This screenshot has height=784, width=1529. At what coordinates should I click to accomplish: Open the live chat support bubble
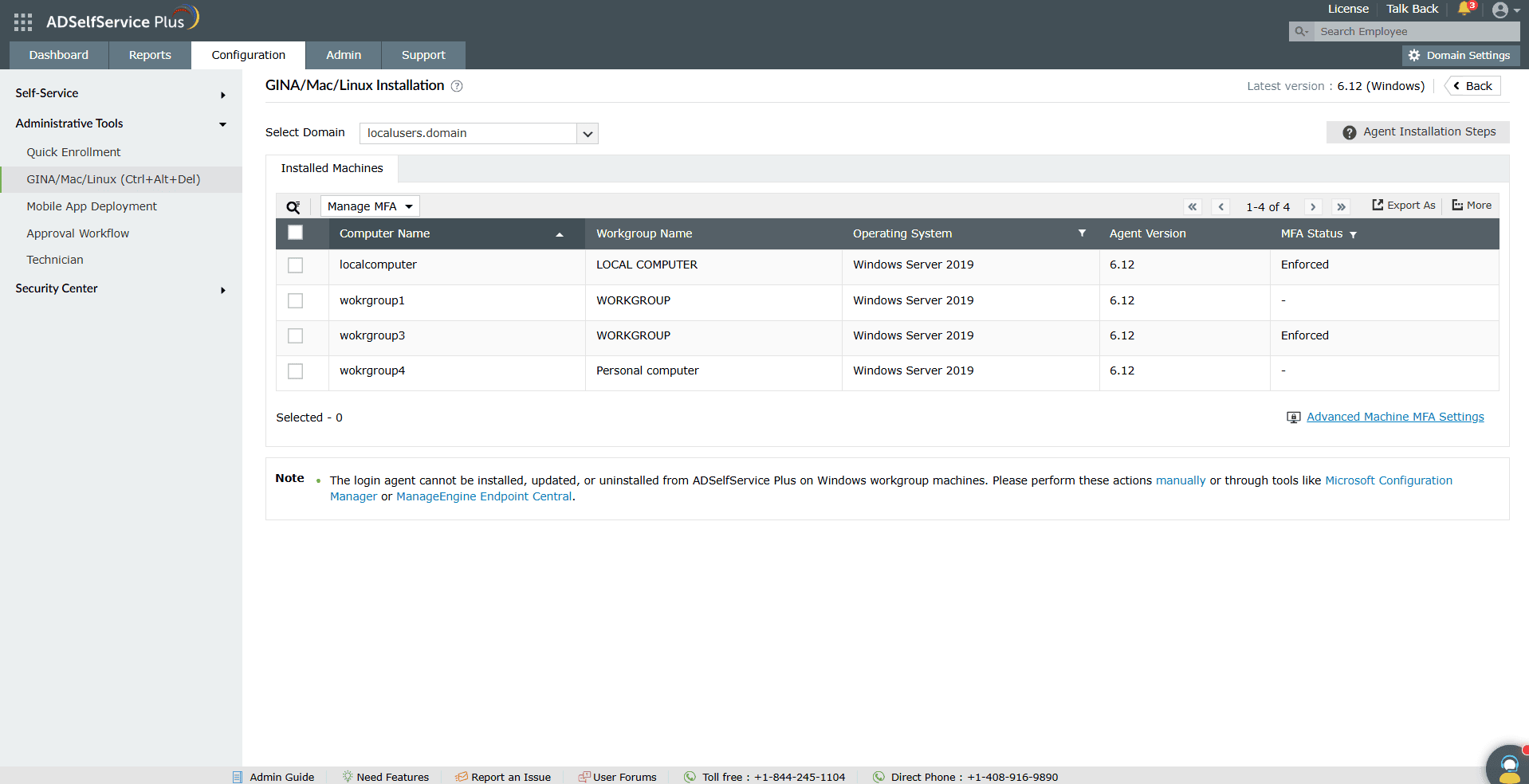(x=1508, y=766)
